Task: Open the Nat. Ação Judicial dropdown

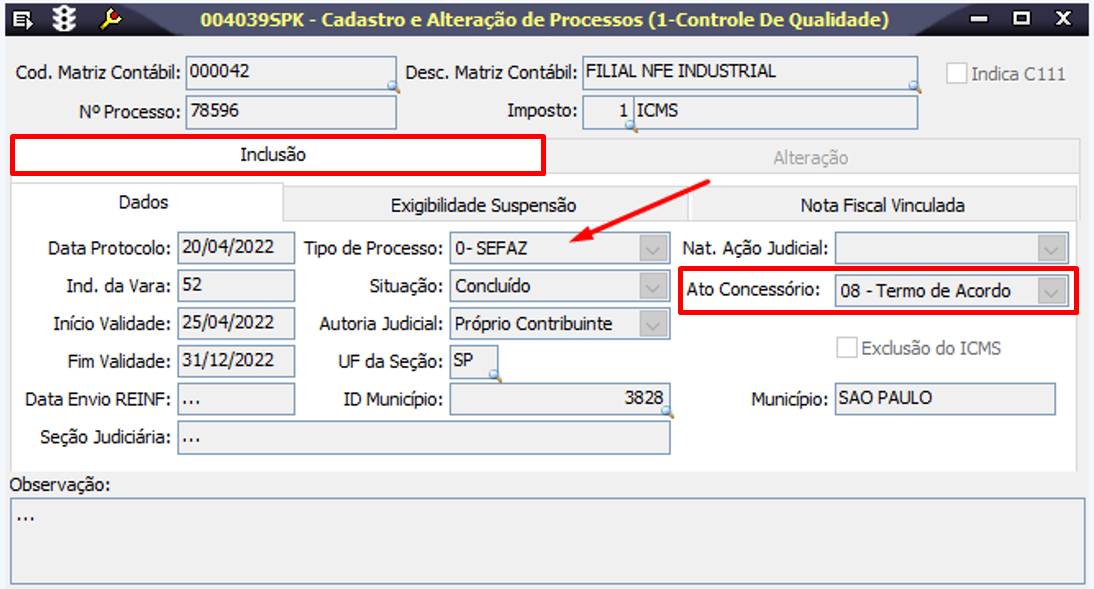Action: coord(1052,248)
